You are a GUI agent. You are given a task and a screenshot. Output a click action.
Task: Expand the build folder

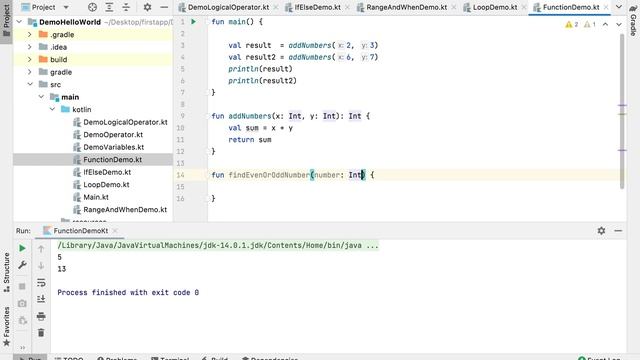click(x=30, y=60)
